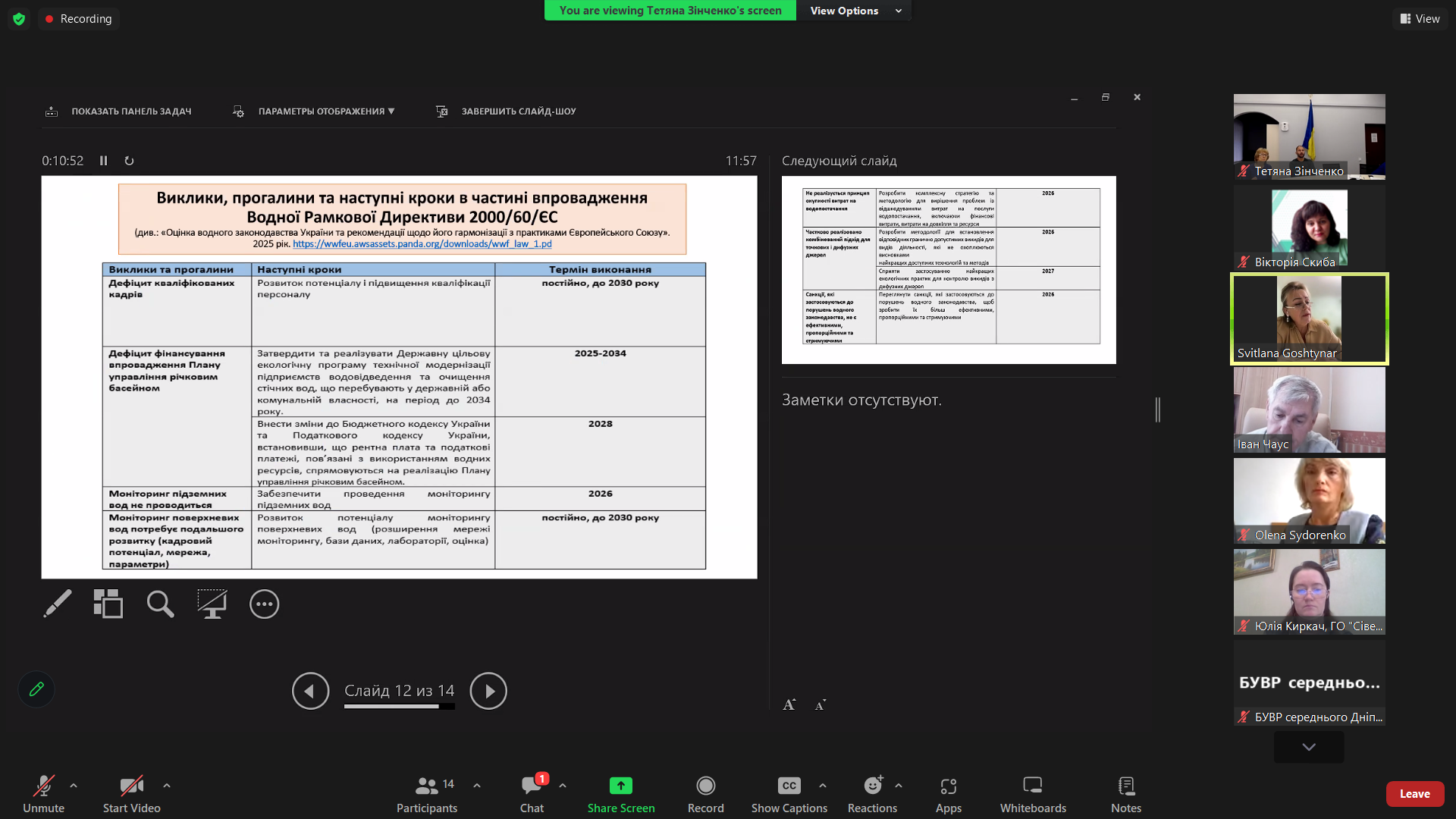
Task: Open the Notes panel
Action: [x=1125, y=786]
